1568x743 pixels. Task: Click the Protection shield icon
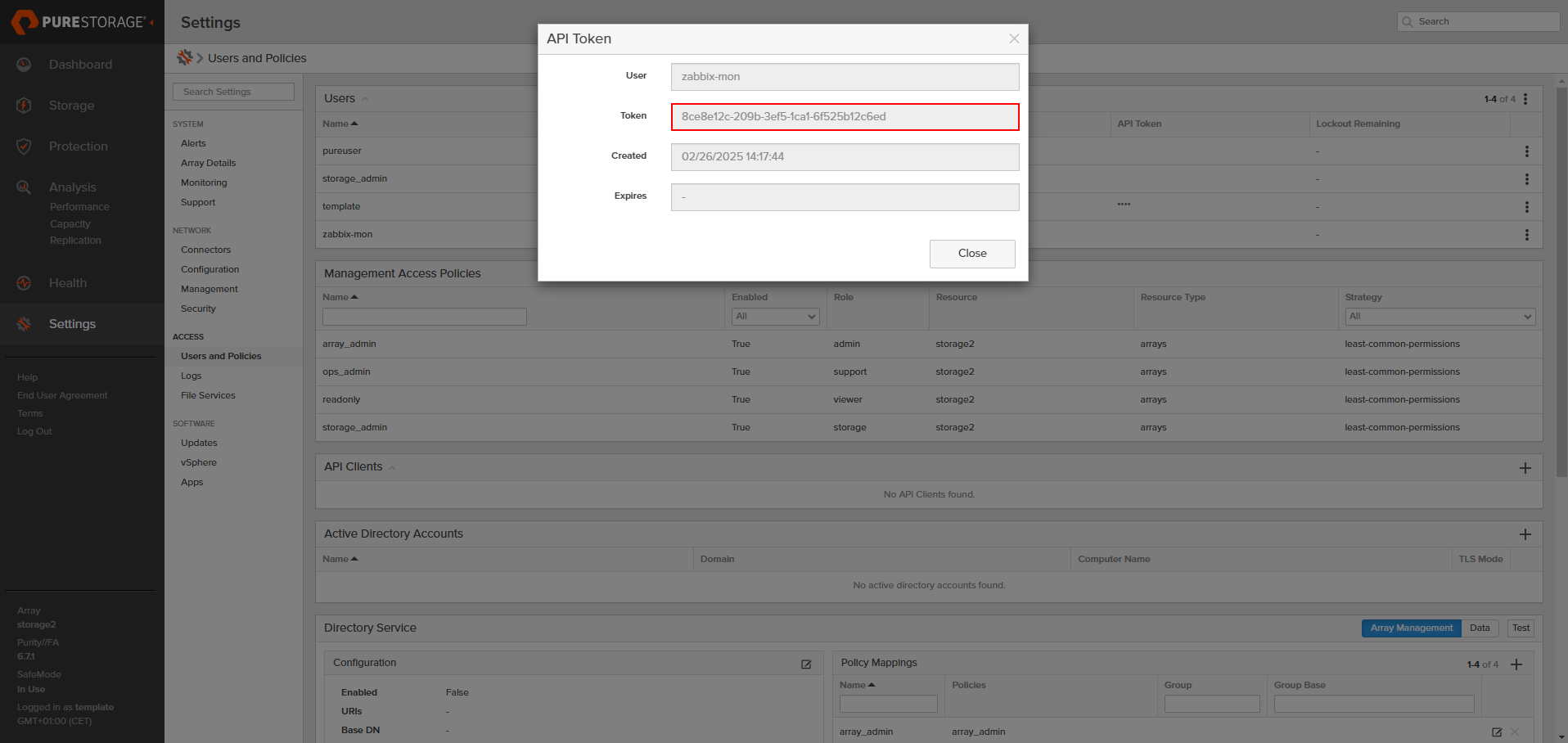24,146
